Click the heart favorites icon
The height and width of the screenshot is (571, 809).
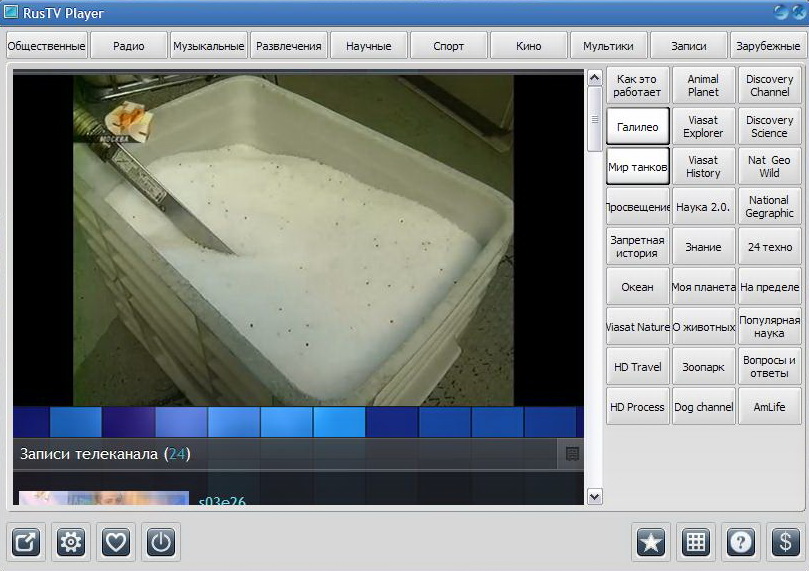(116, 542)
